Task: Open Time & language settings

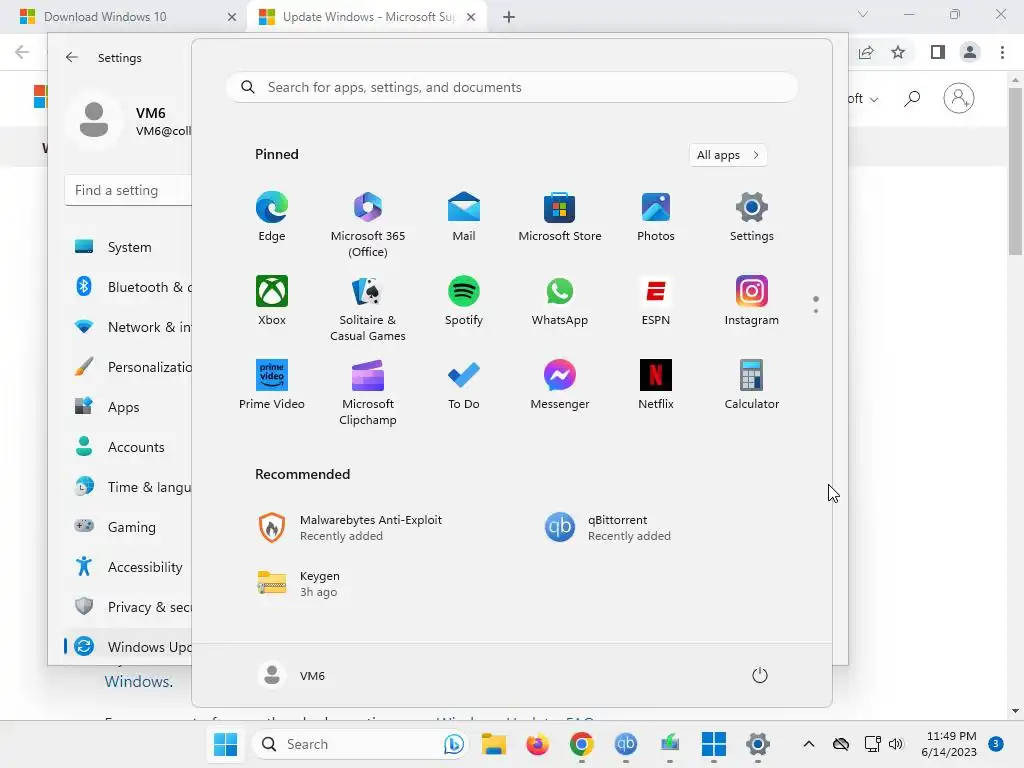Action: [x=129, y=487]
